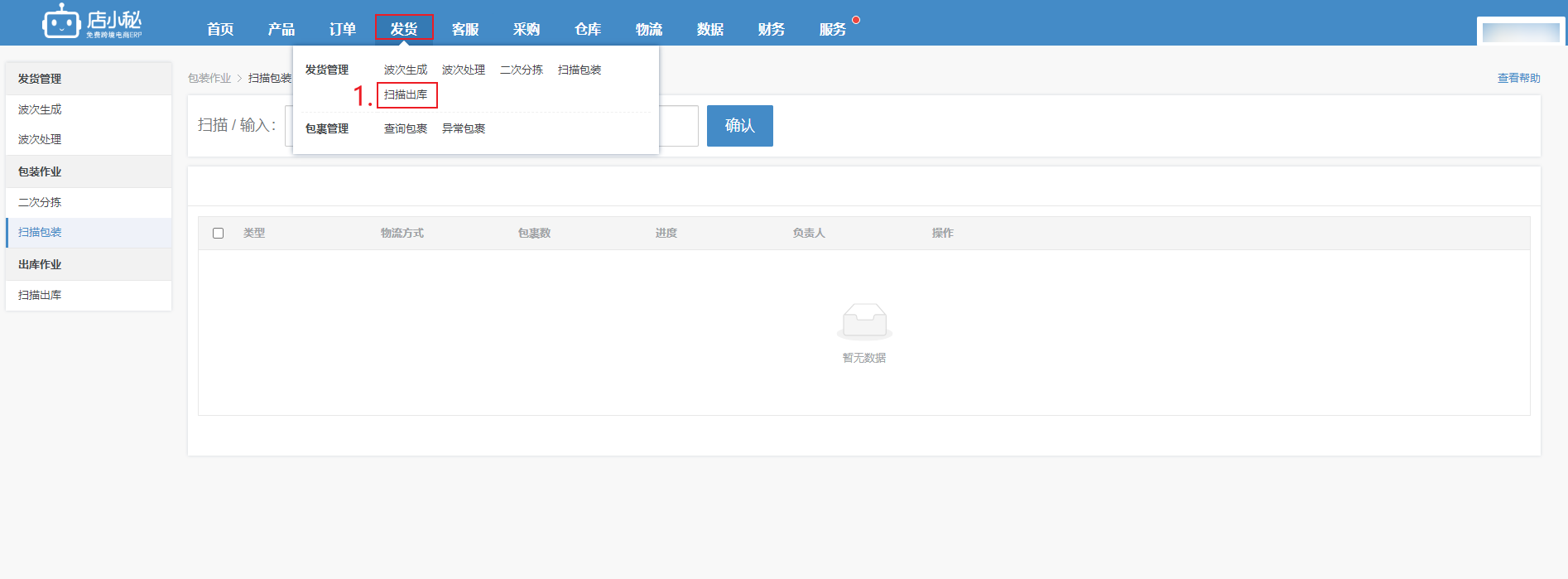Open the 财务 navigation tab
This screenshot has width=1568, height=579.
point(772,29)
